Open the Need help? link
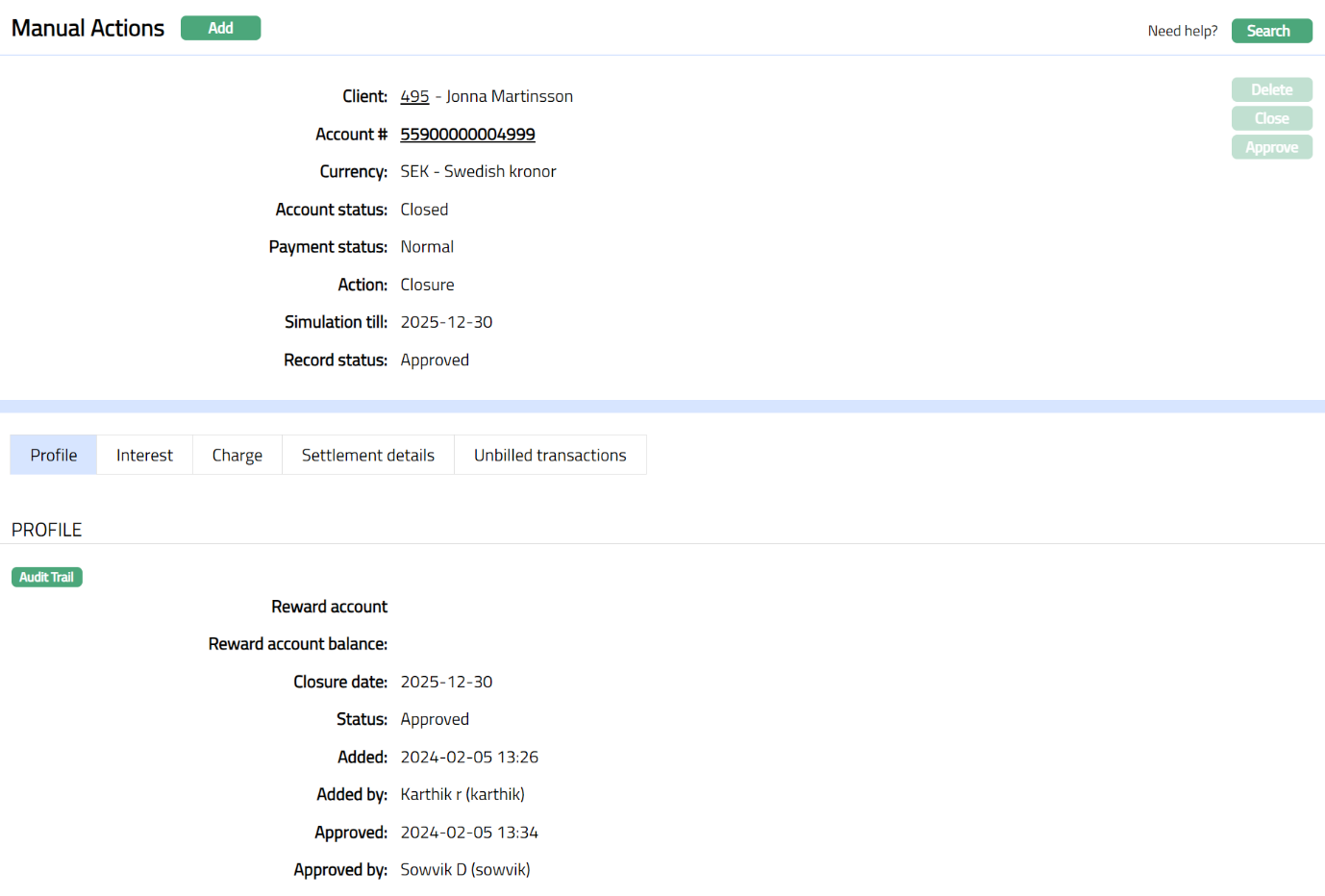The height and width of the screenshot is (896, 1325). 1182,31
